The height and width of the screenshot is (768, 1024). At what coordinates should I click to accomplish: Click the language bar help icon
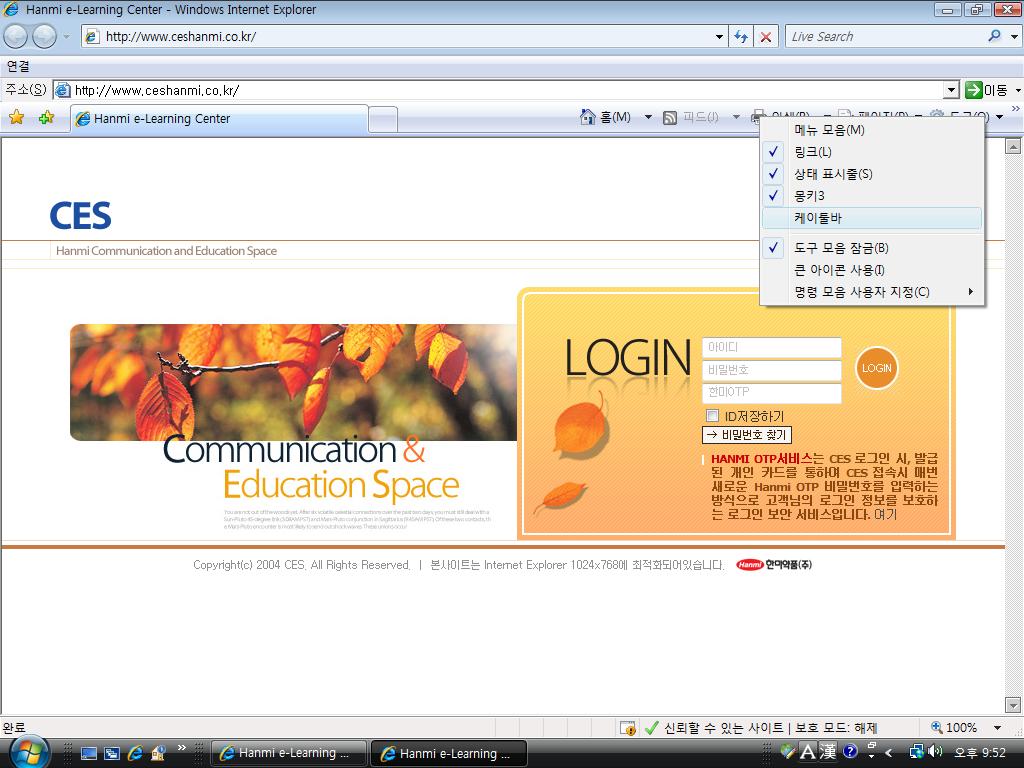coord(850,751)
